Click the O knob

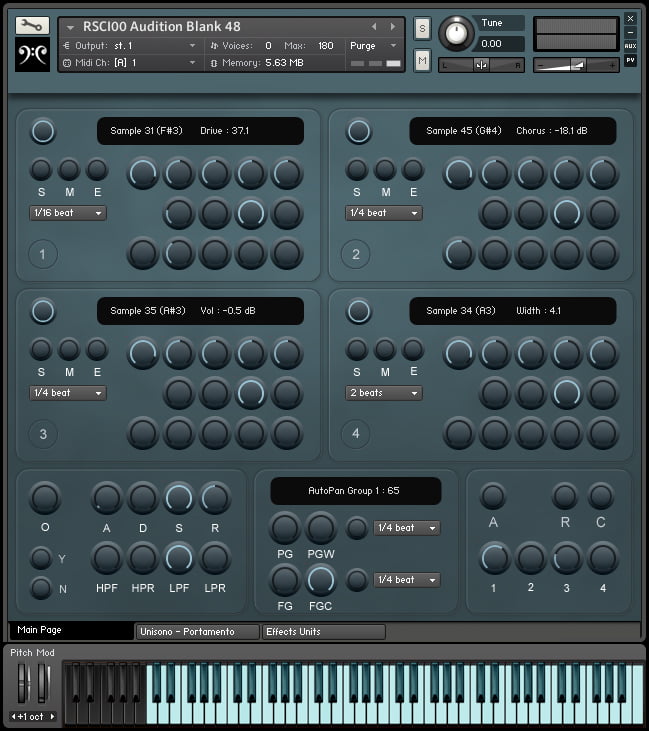click(x=45, y=498)
